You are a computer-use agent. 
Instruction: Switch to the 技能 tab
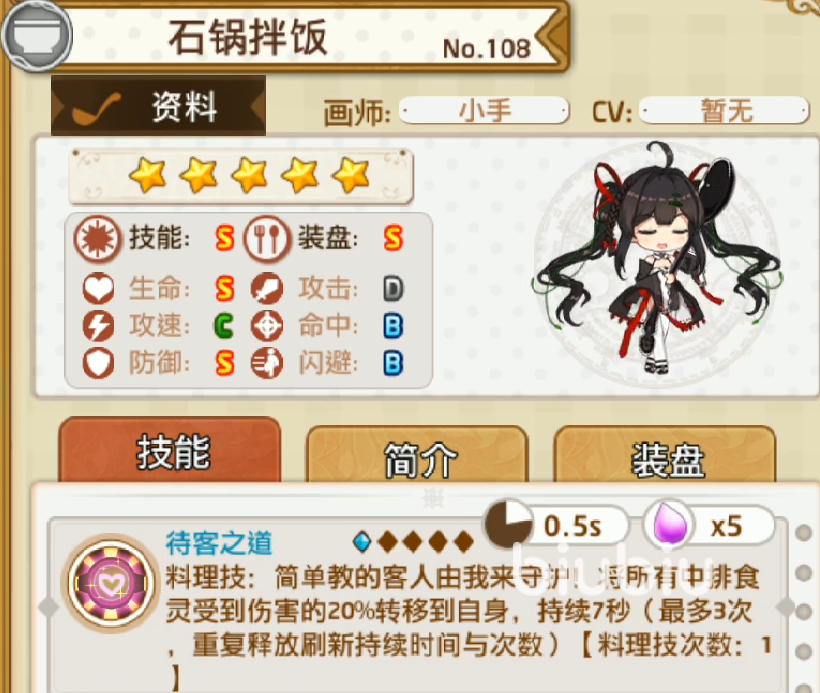(170, 451)
